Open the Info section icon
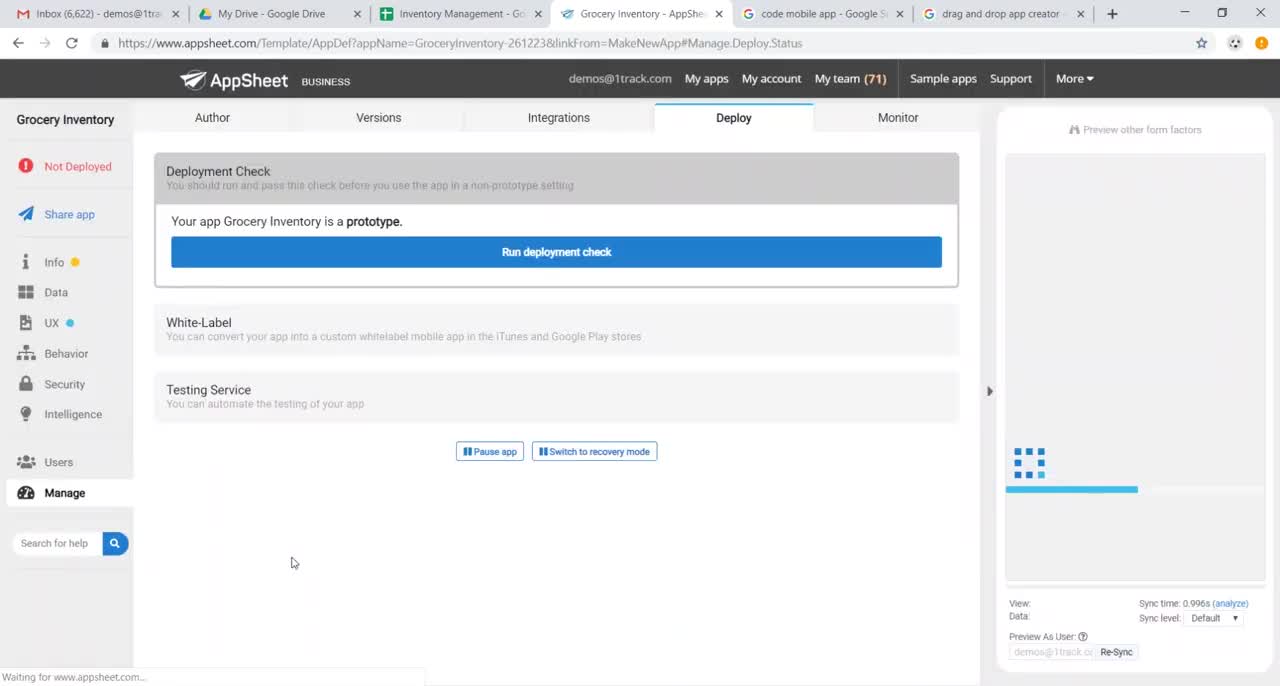This screenshot has width=1280, height=686. tap(26, 262)
